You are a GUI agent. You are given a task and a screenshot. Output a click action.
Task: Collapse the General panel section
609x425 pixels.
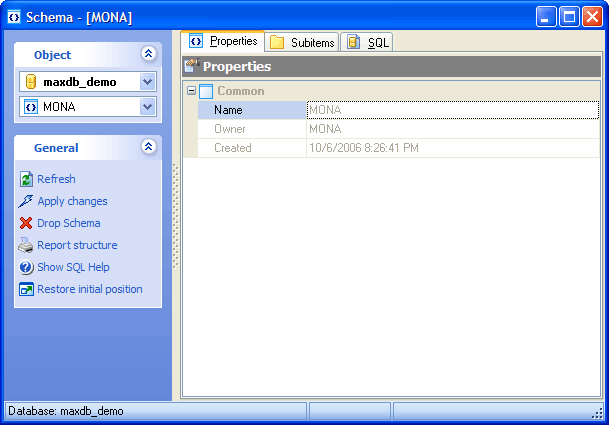(148, 147)
